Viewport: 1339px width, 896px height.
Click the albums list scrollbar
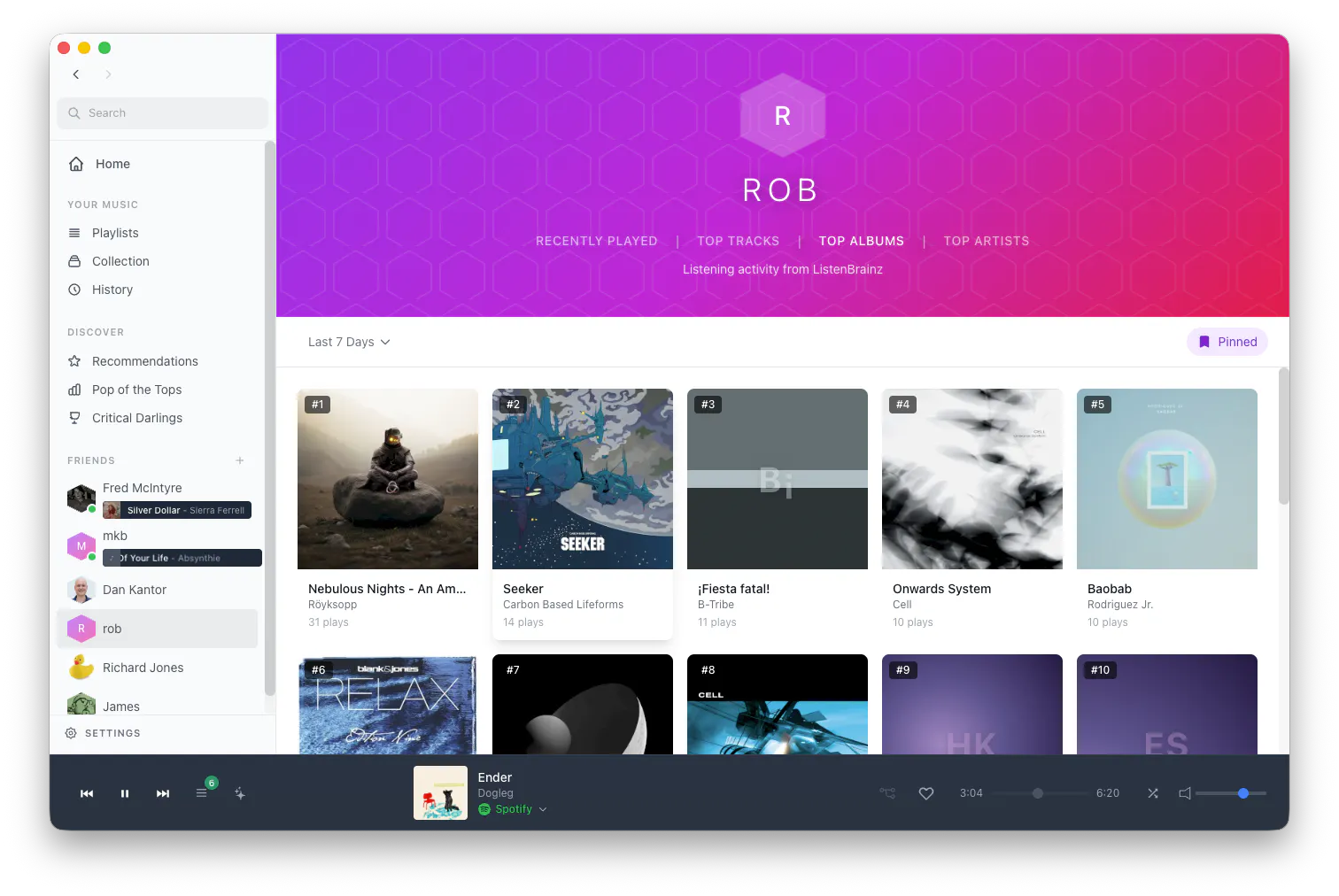click(1284, 436)
